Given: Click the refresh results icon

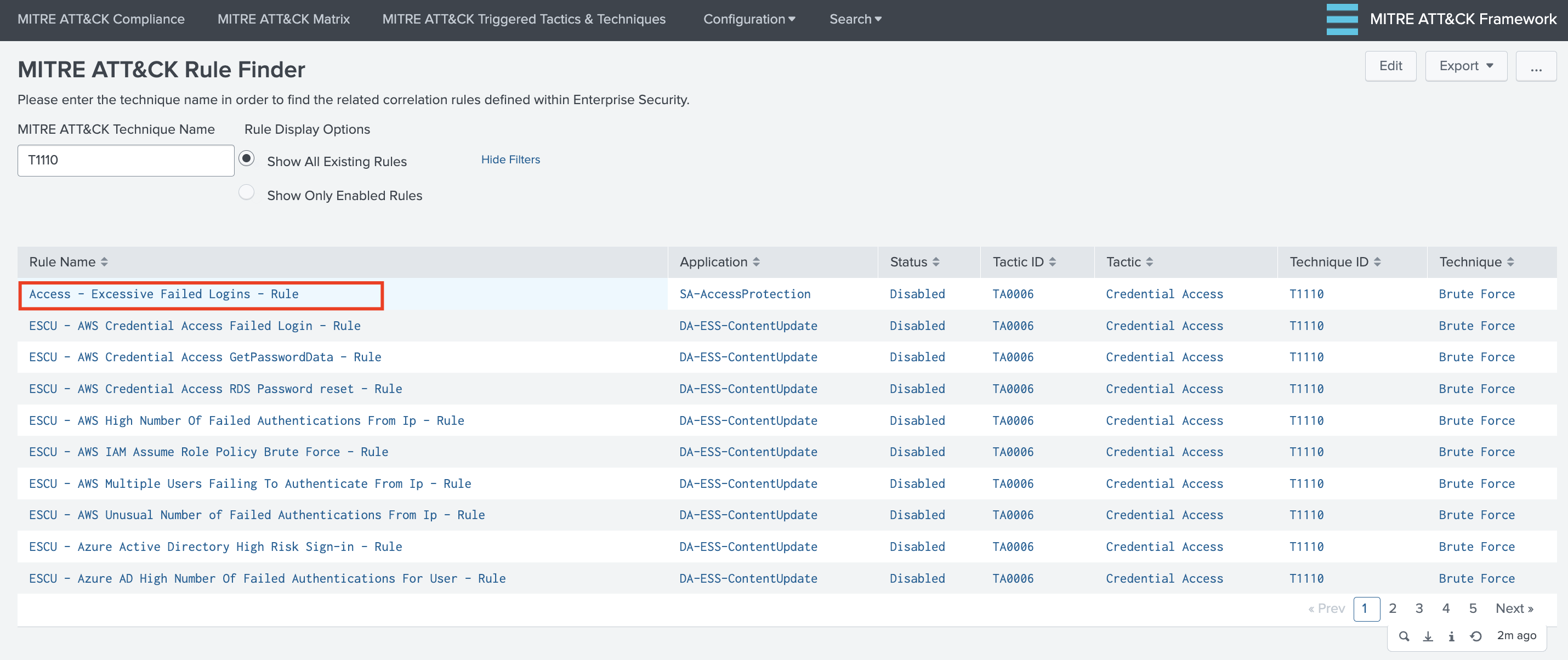Looking at the screenshot, I should (x=1475, y=636).
